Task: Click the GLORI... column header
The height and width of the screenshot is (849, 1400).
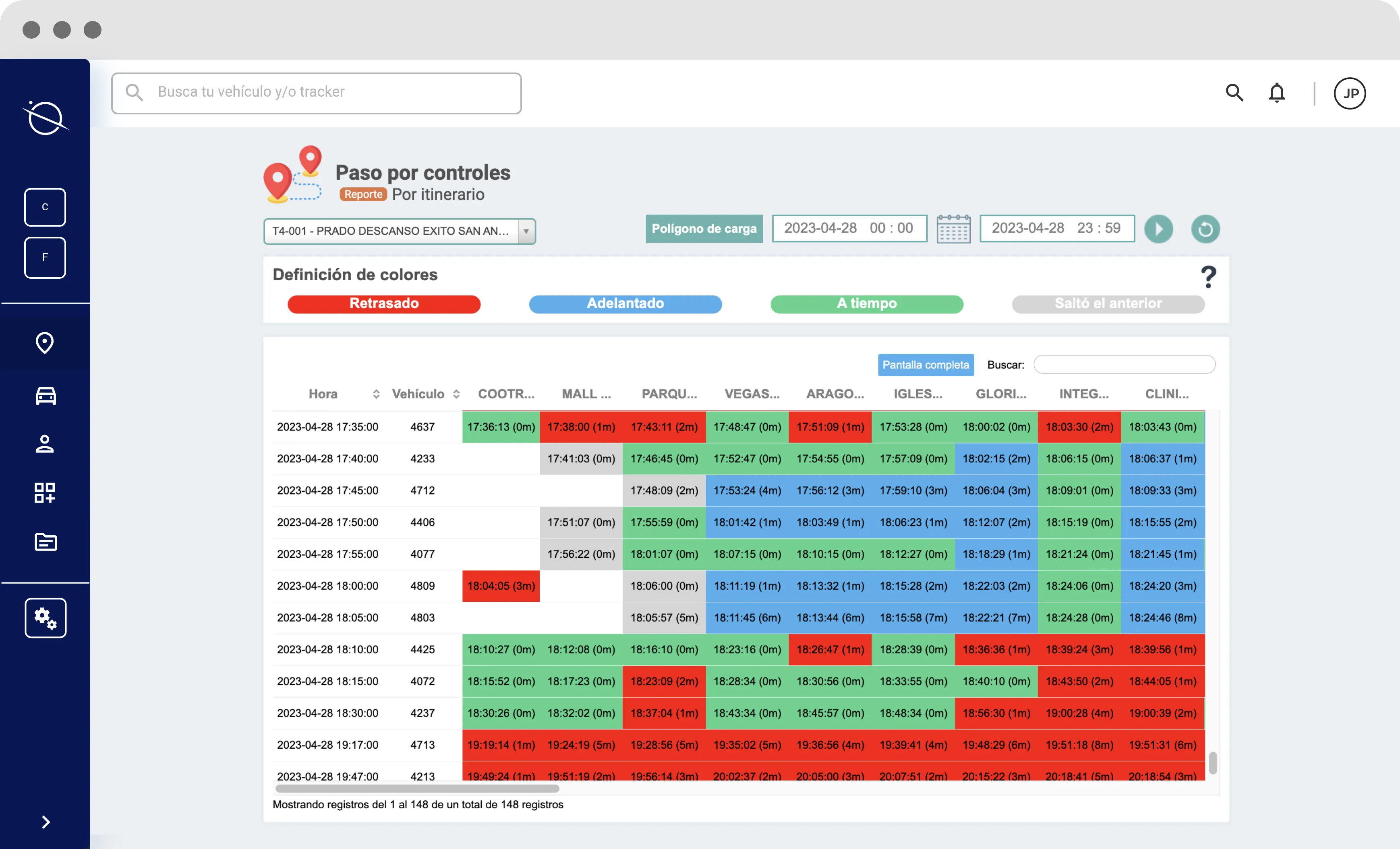Action: 1000,394
